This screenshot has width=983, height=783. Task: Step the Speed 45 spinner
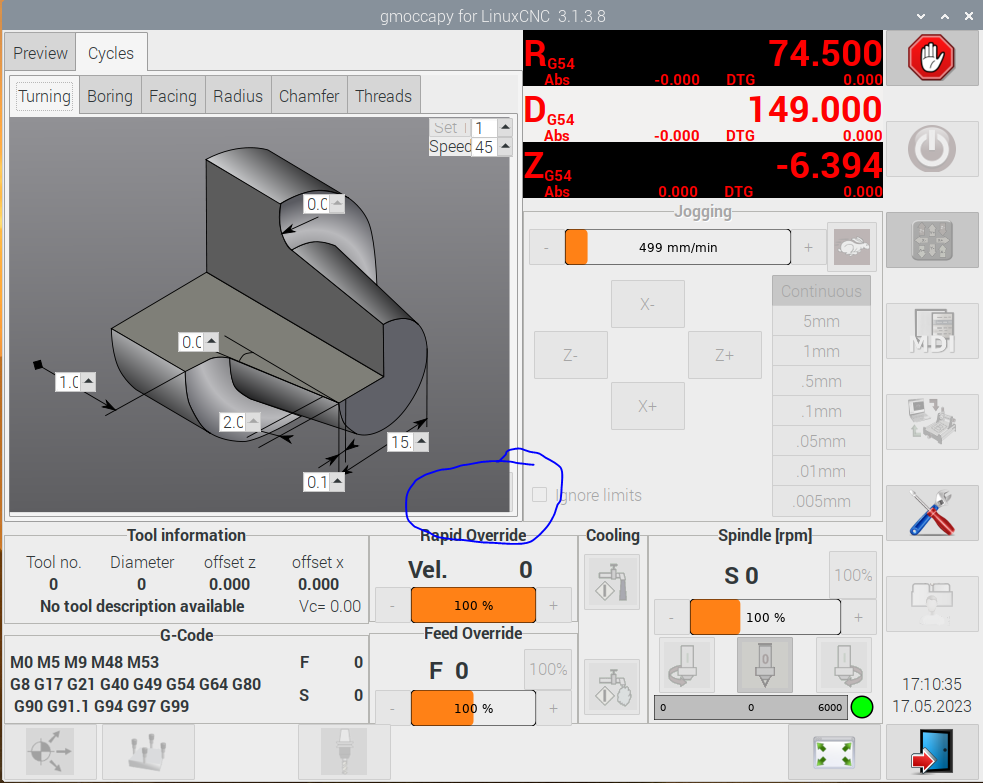(x=505, y=147)
